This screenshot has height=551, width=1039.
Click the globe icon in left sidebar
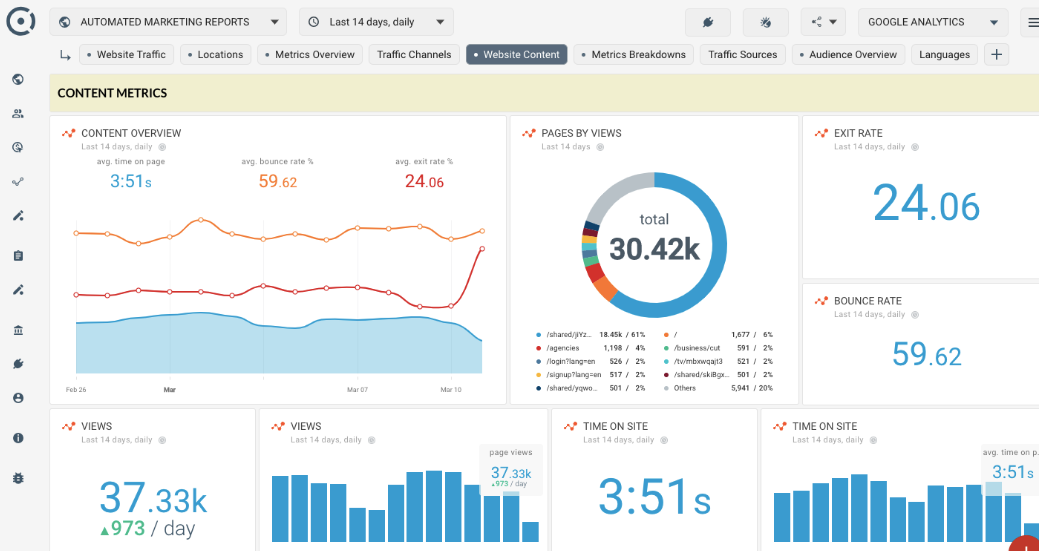tap(18, 79)
